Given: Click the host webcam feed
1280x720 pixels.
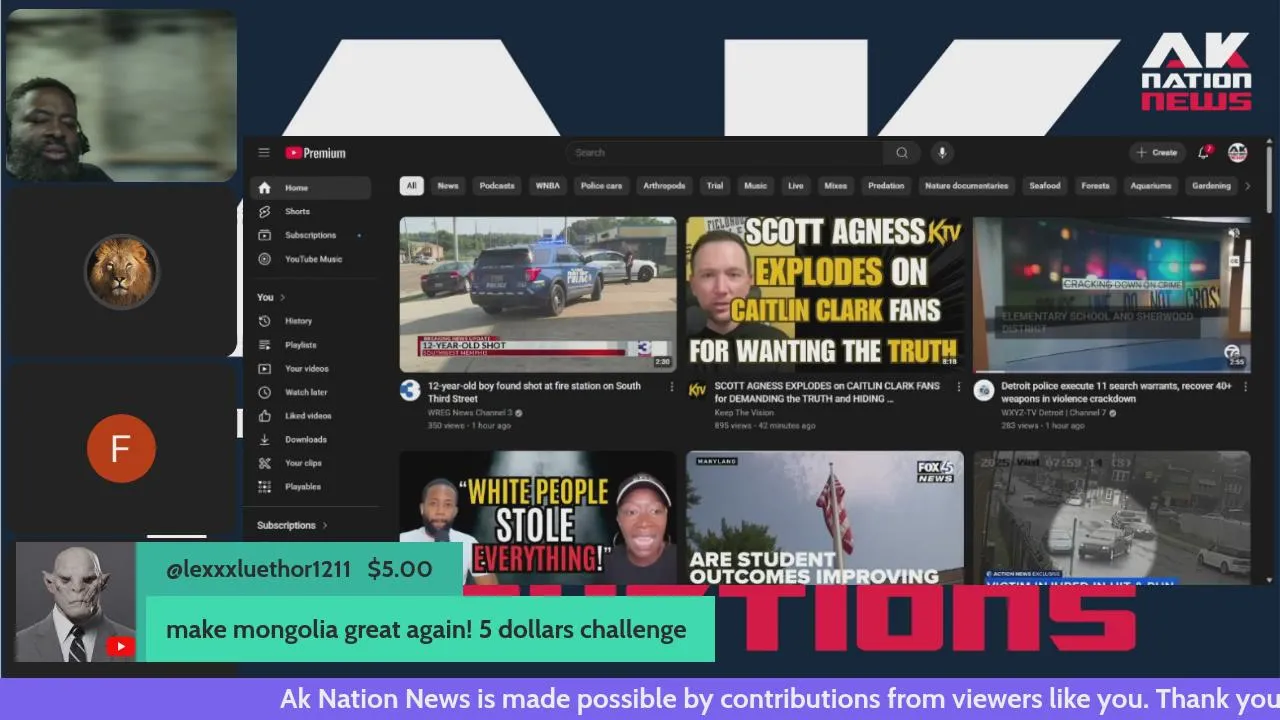Looking at the screenshot, I should [x=121, y=95].
